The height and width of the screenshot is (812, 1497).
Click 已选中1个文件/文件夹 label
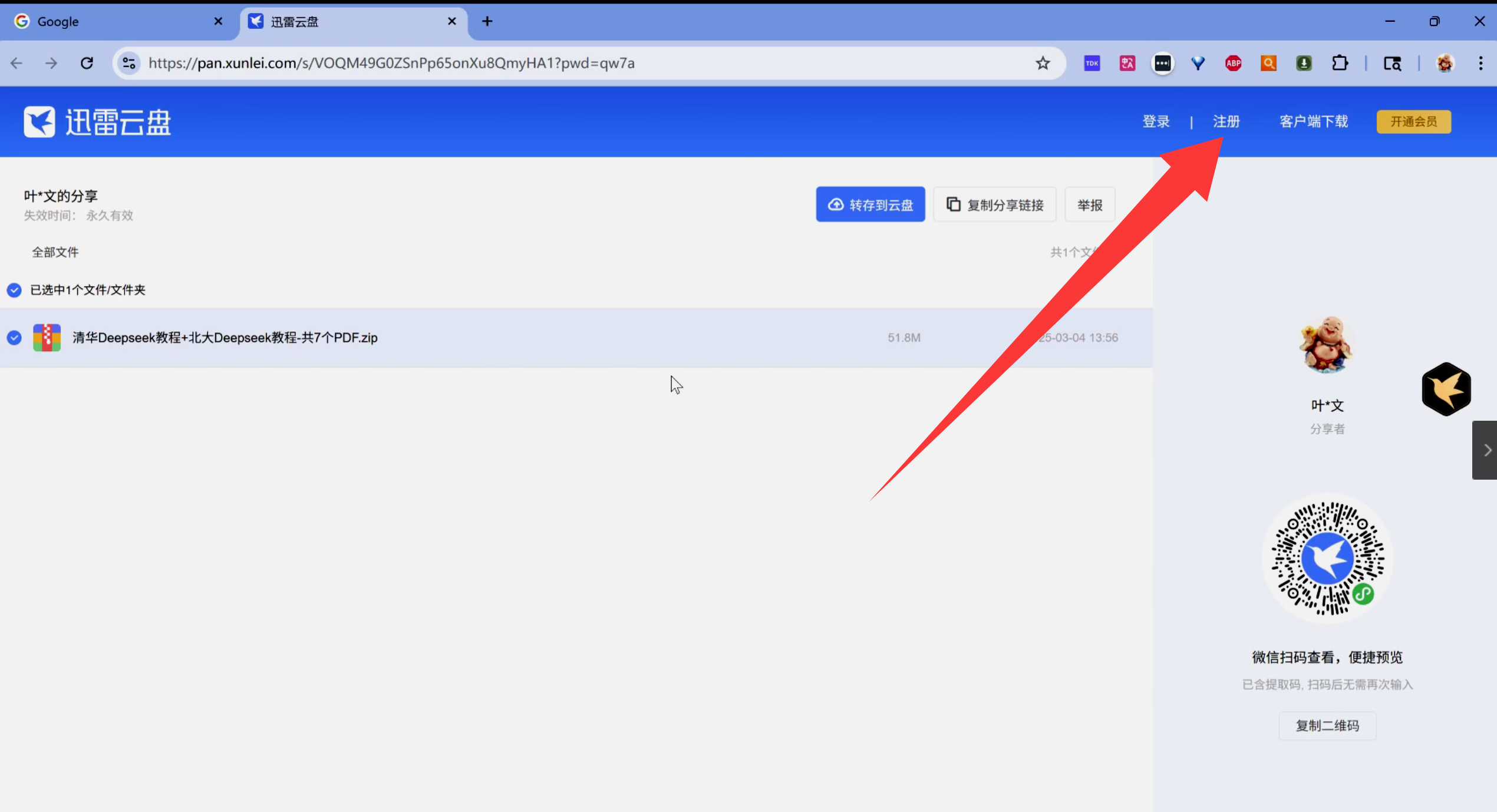coord(88,290)
